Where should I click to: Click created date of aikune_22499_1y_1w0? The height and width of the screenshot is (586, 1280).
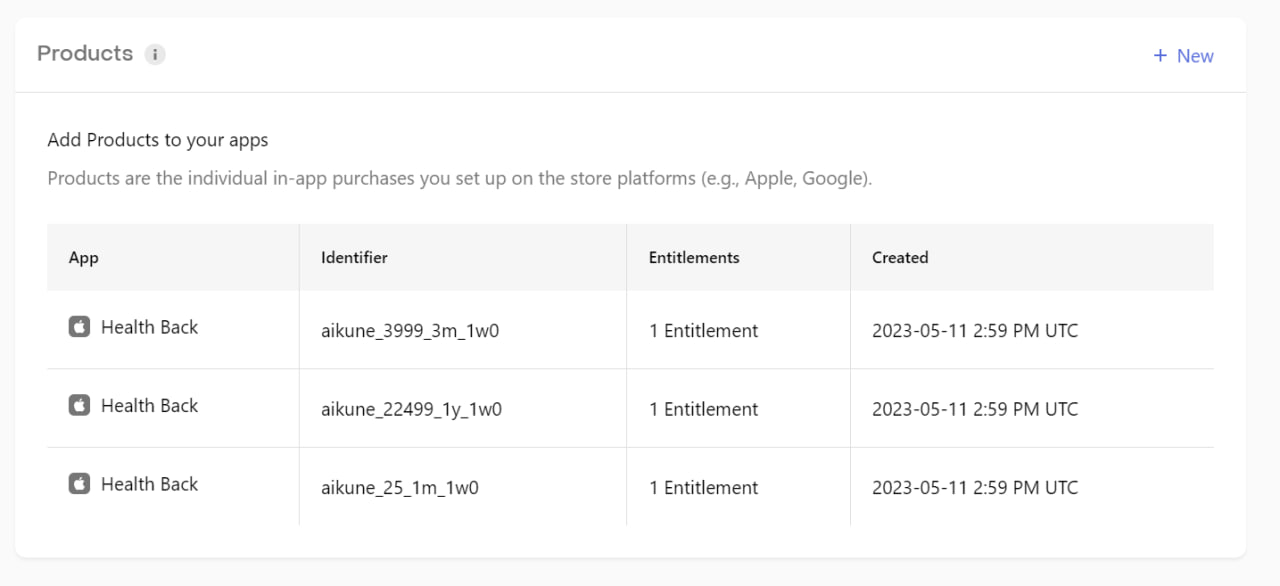click(975, 409)
